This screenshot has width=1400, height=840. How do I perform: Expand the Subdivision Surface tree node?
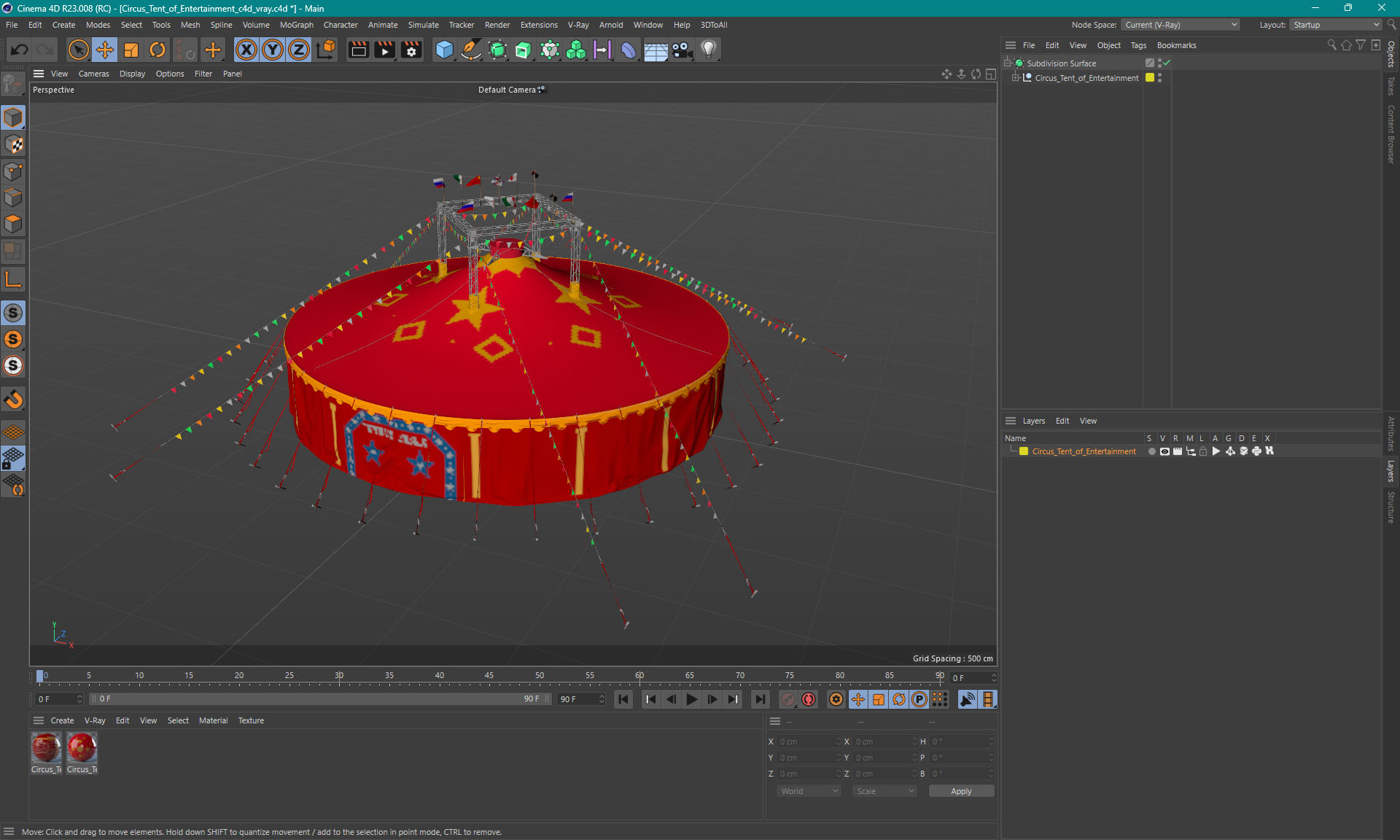click(1008, 63)
